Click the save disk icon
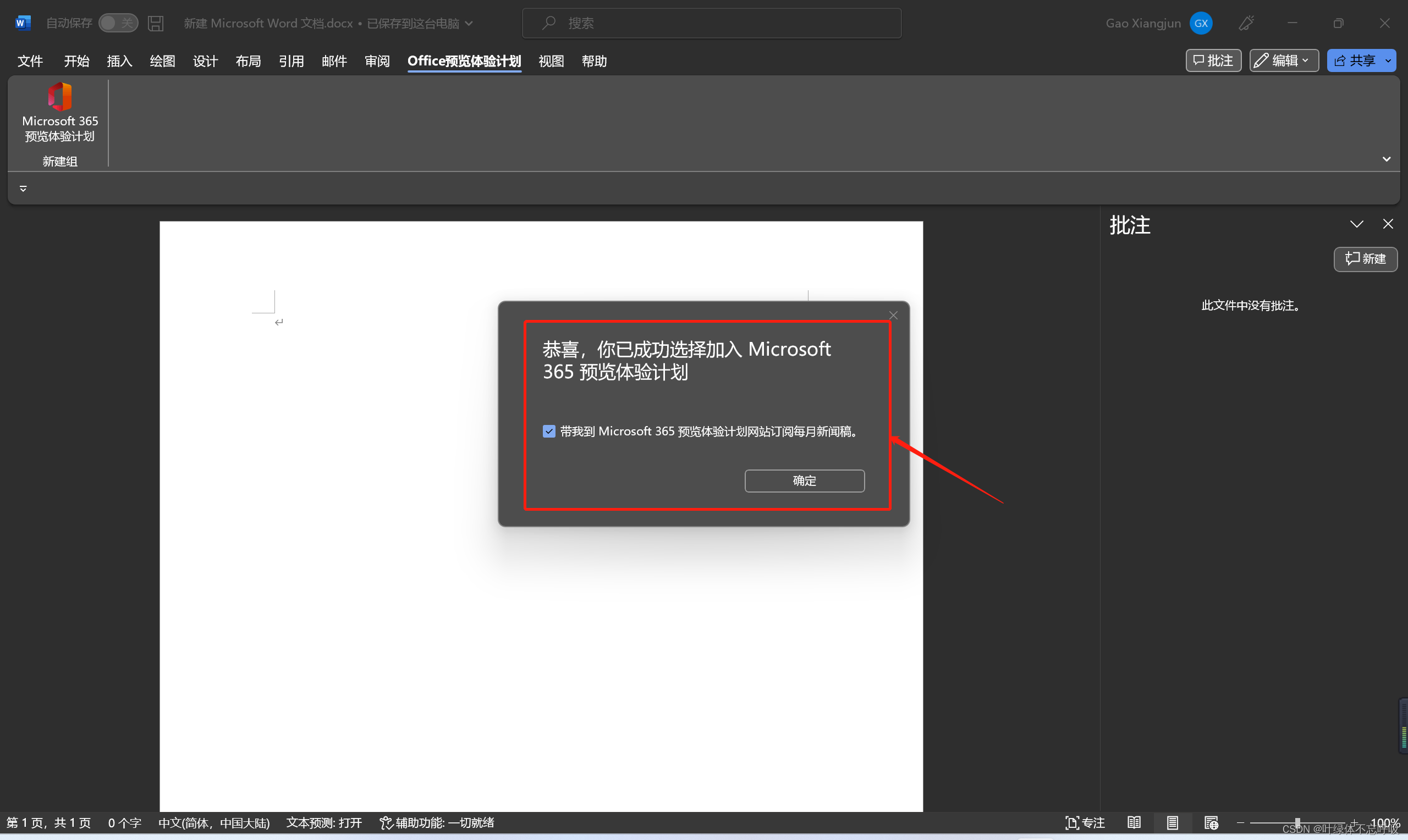Image resolution: width=1408 pixels, height=840 pixels. pyautogui.click(x=156, y=23)
